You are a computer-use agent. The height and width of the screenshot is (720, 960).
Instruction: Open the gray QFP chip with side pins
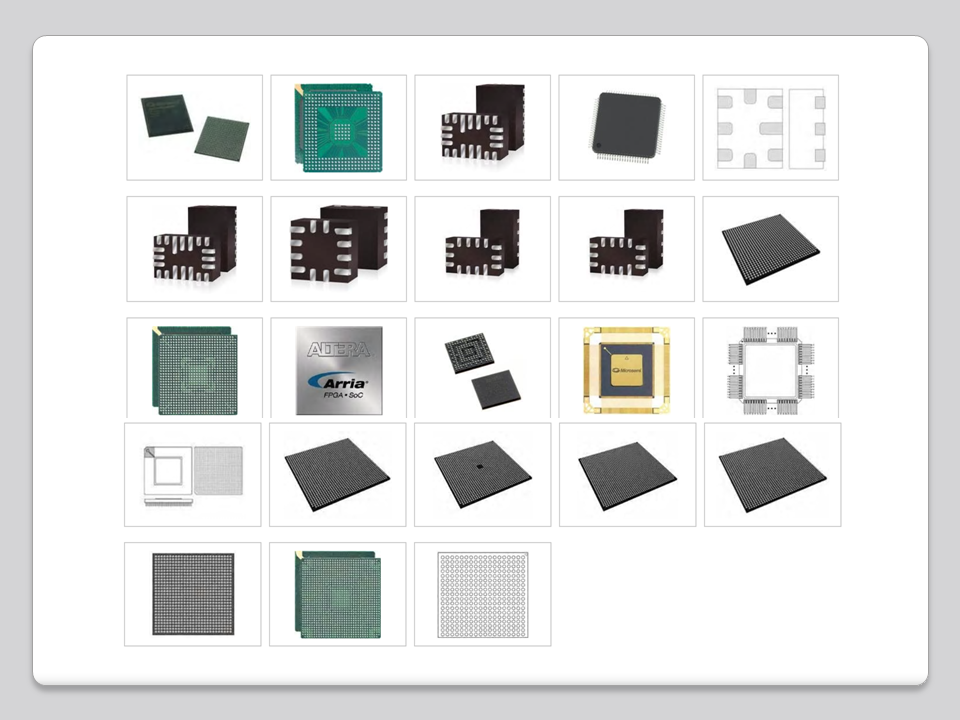(x=626, y=127)
